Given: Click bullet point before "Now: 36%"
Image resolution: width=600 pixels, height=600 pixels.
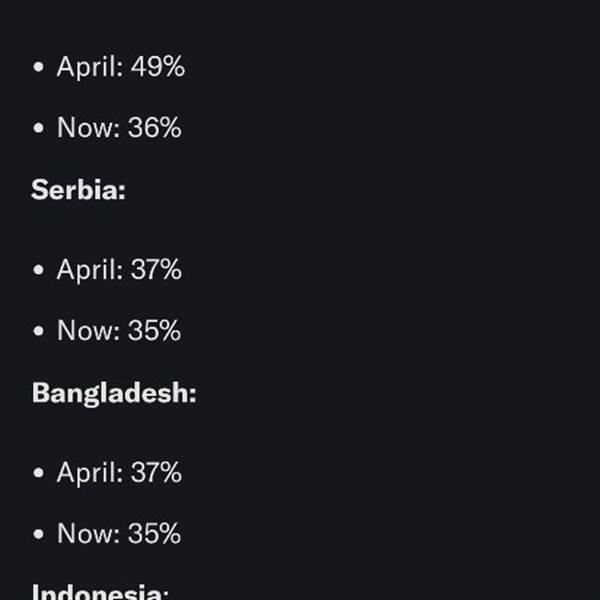Looking at the screenshot, I should point(38,128).
